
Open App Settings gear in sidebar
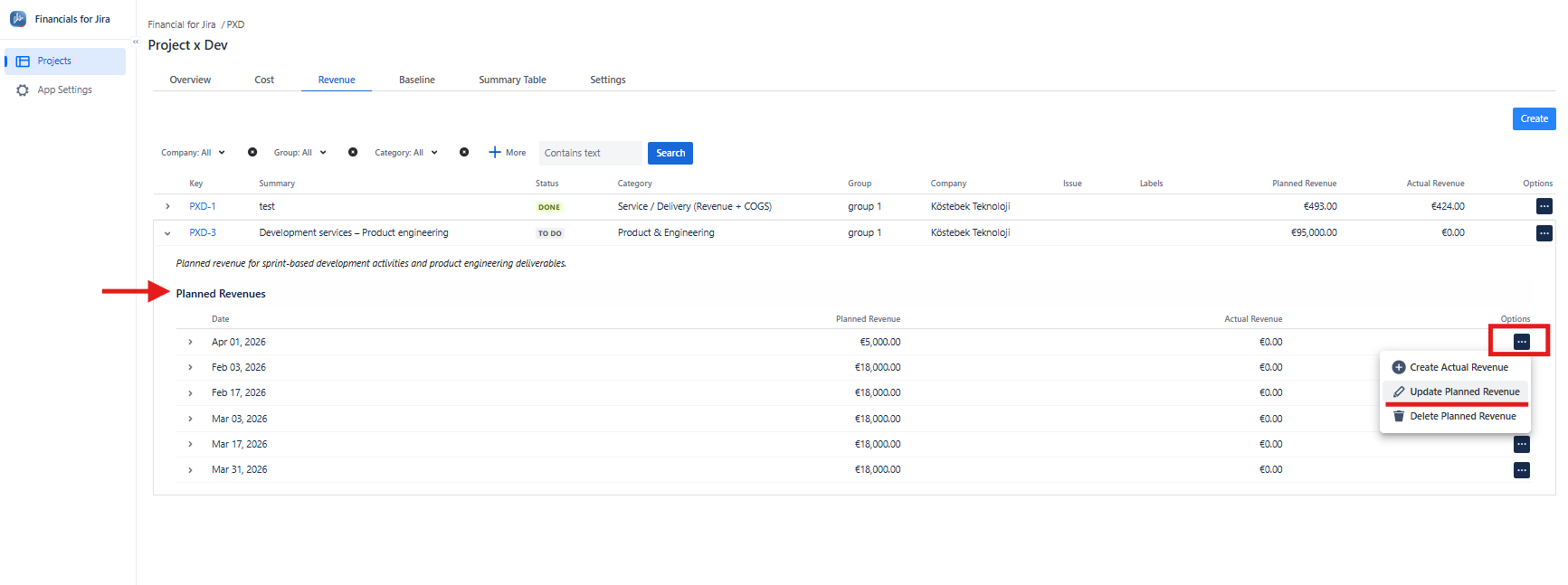(23, 90)
